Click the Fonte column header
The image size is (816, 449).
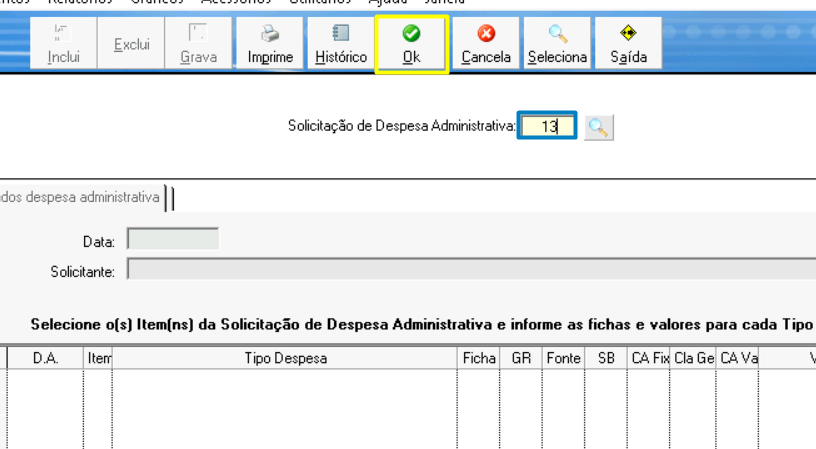click(563, 358)
